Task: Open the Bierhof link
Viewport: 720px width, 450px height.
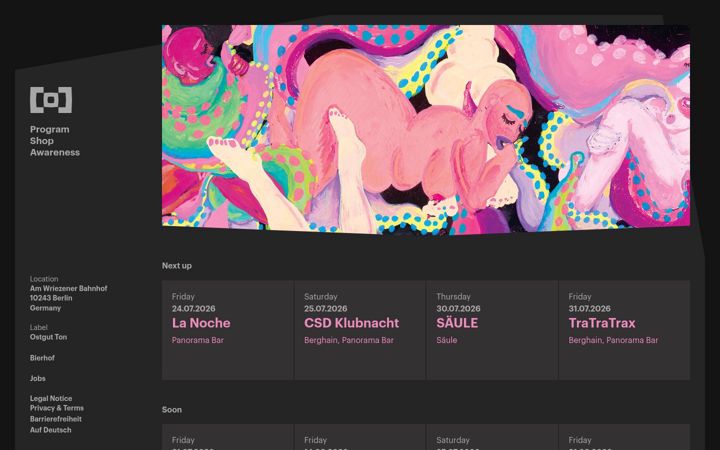Action: click(42, 358)
